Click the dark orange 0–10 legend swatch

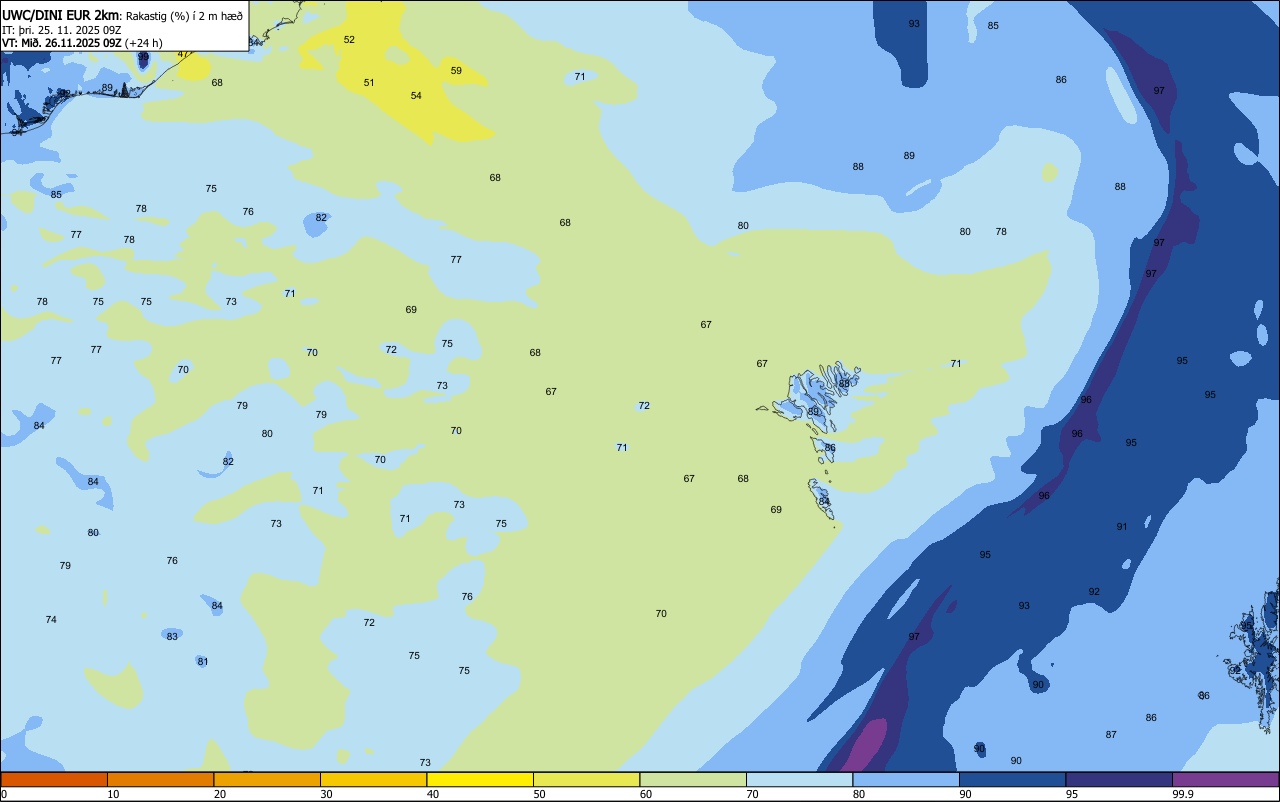click(x=54, y=779)
